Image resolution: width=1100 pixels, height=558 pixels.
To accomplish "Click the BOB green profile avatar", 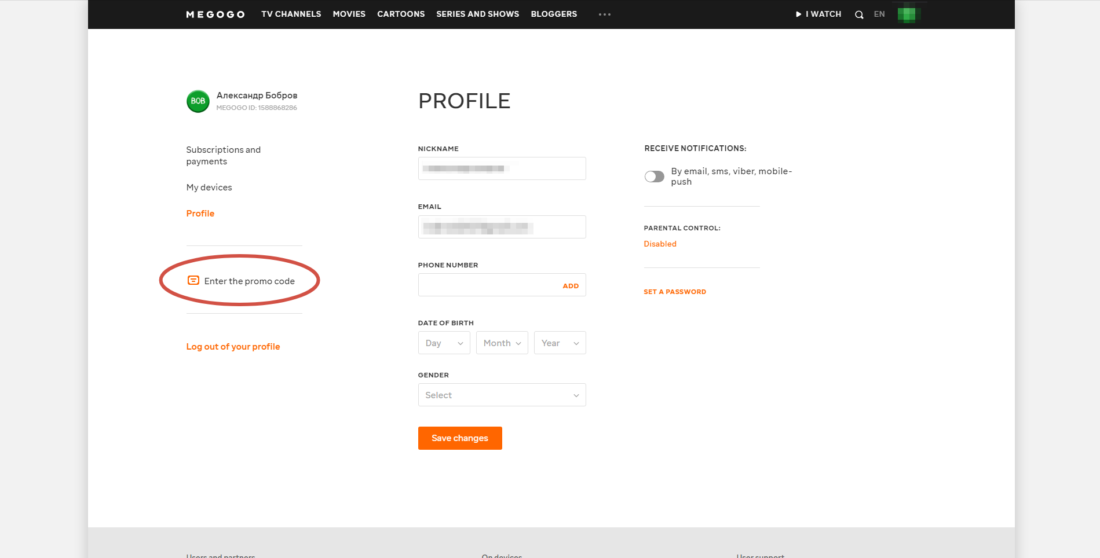I will [x=198, y=101].
